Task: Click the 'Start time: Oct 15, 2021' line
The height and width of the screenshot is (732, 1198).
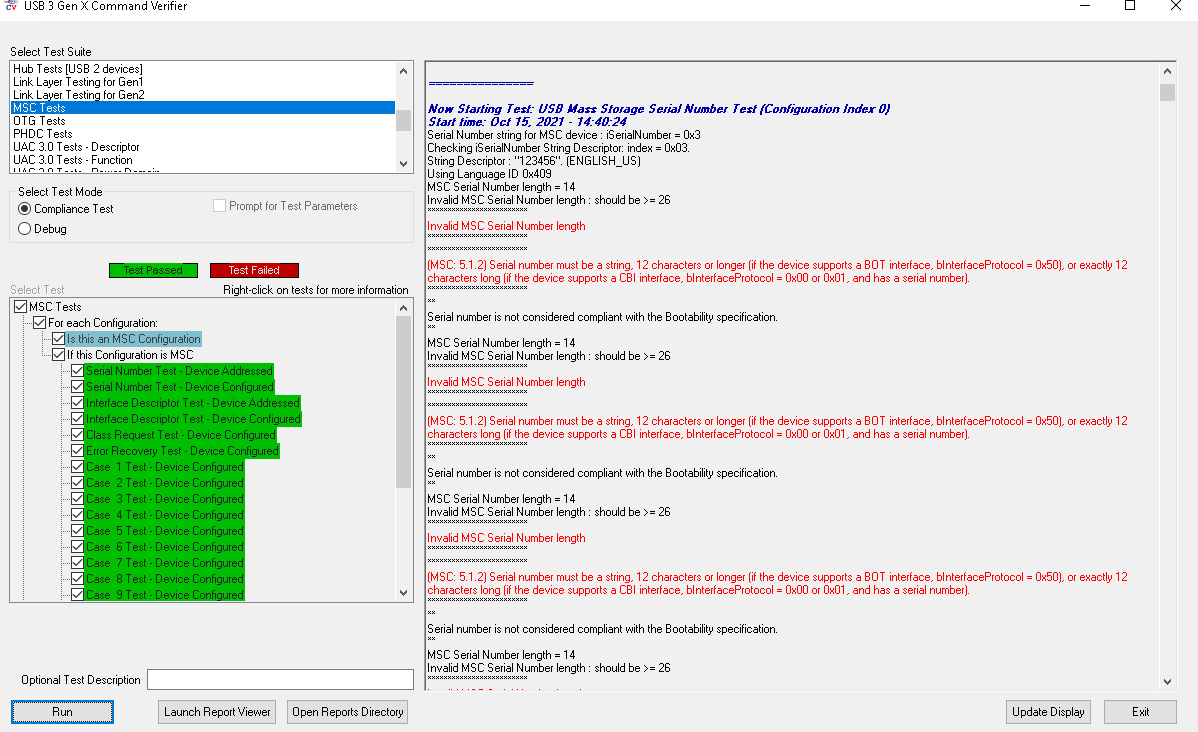Action: [527, 121]
